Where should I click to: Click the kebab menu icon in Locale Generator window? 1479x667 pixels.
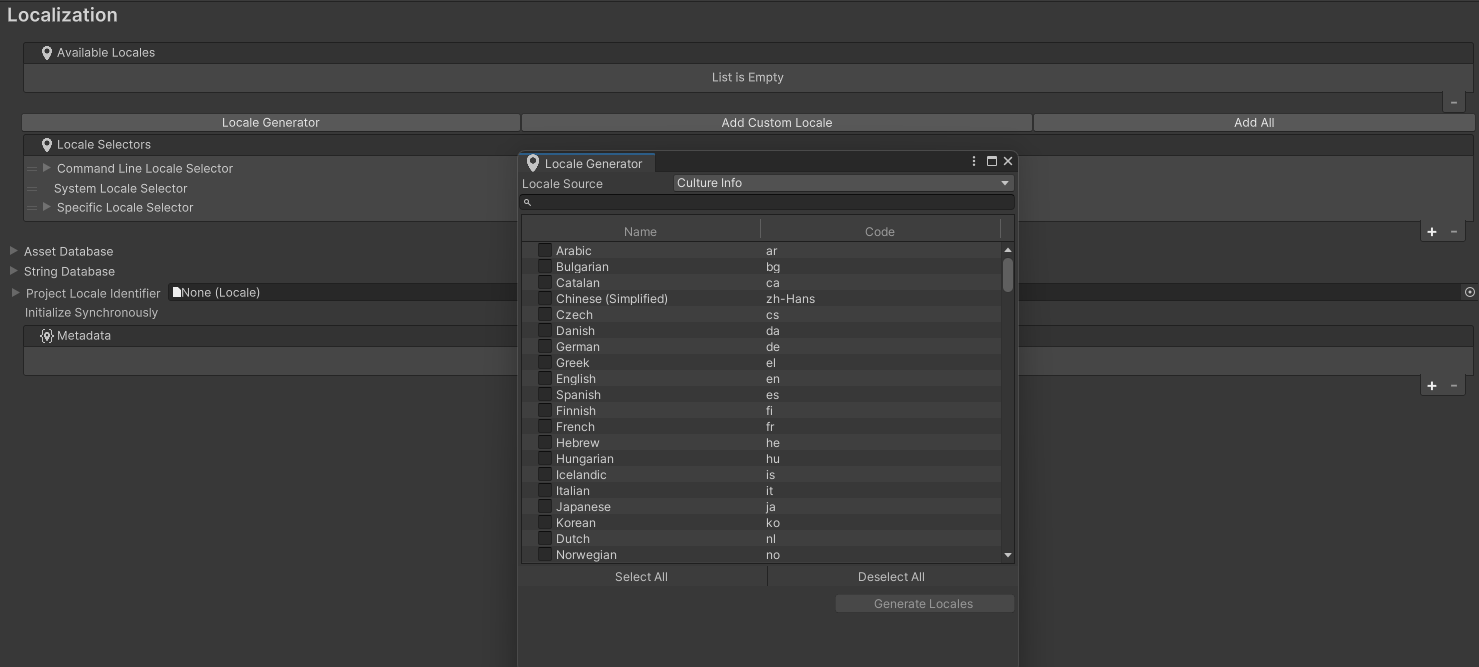[973, 160]
